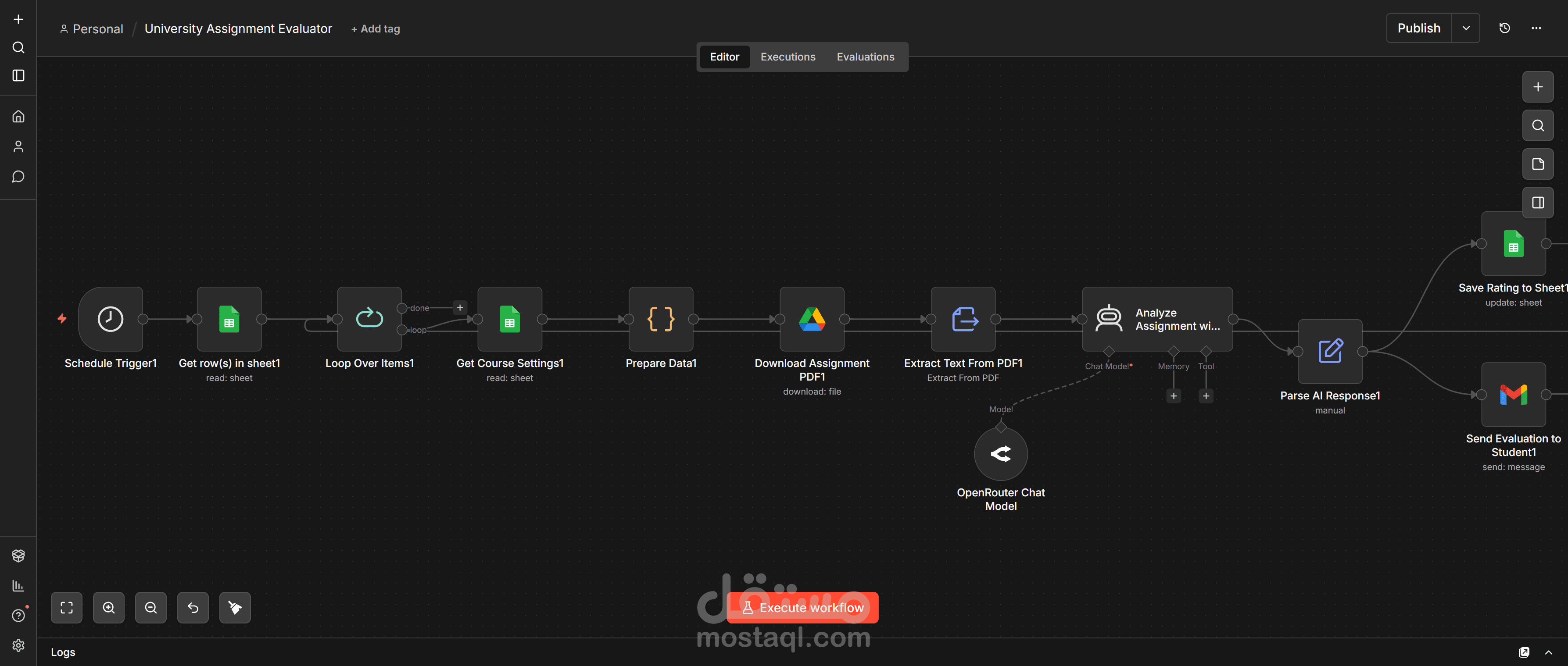The width and height of the screenshot is (1568, 666).
Task: Open the Personal project link
Action: pos(91,28)
